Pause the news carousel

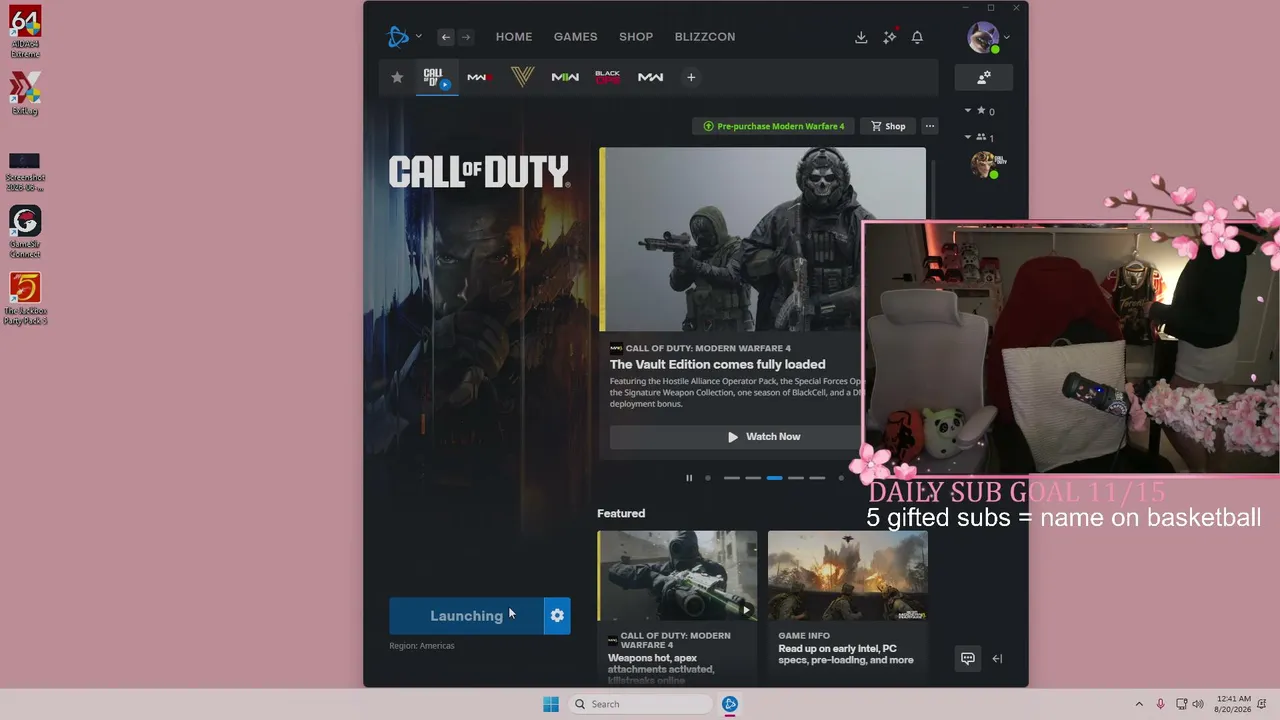[x=689, y=478]
